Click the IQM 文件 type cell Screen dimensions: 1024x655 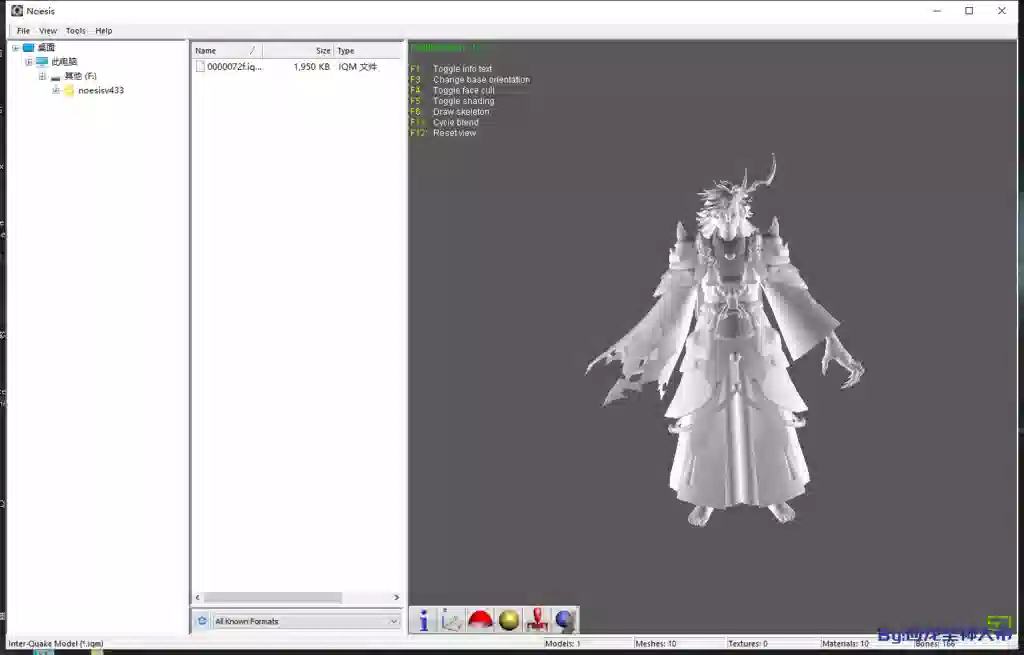(x=358, y=67)
